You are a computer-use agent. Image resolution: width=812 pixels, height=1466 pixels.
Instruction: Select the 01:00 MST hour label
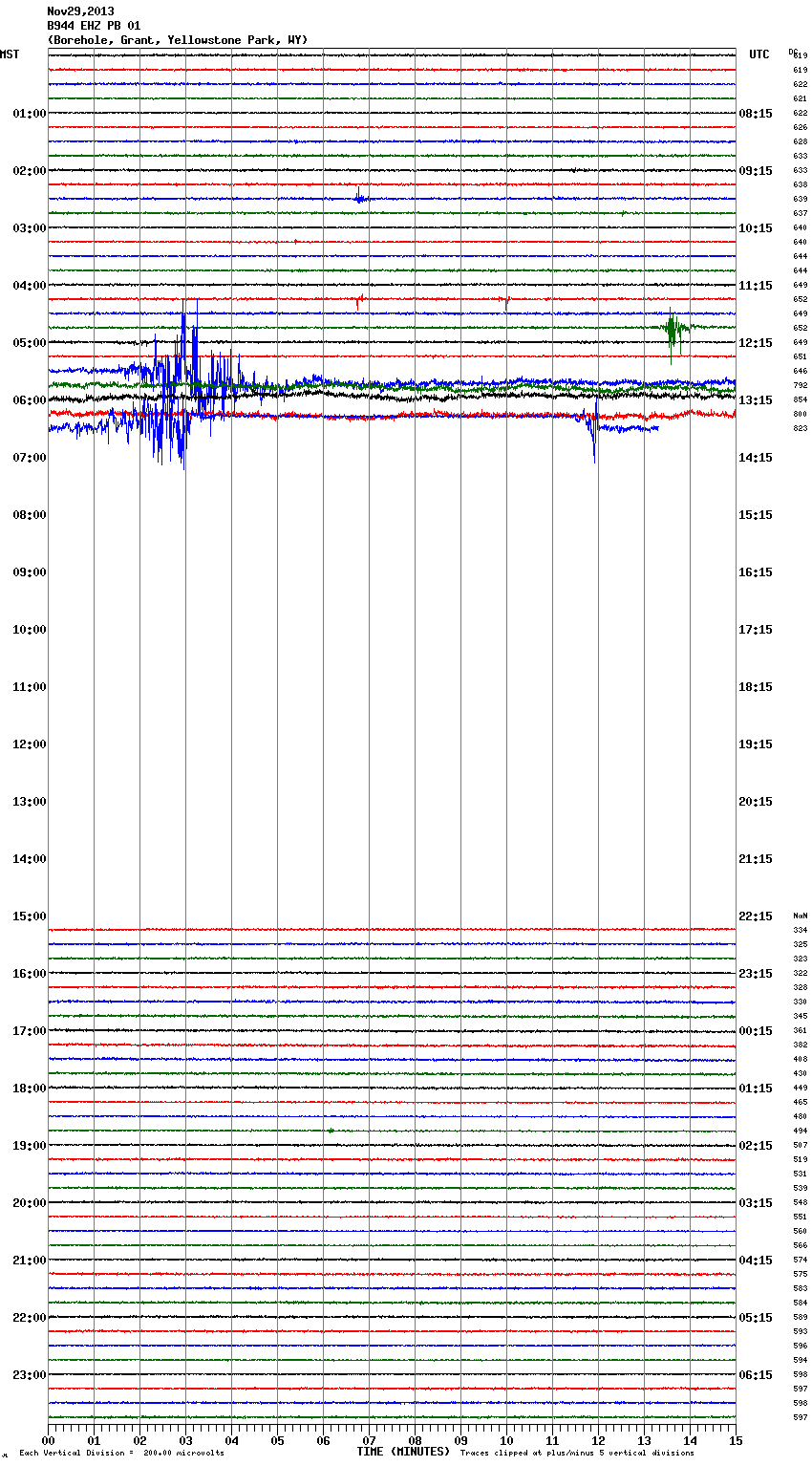tap(29, 114)
